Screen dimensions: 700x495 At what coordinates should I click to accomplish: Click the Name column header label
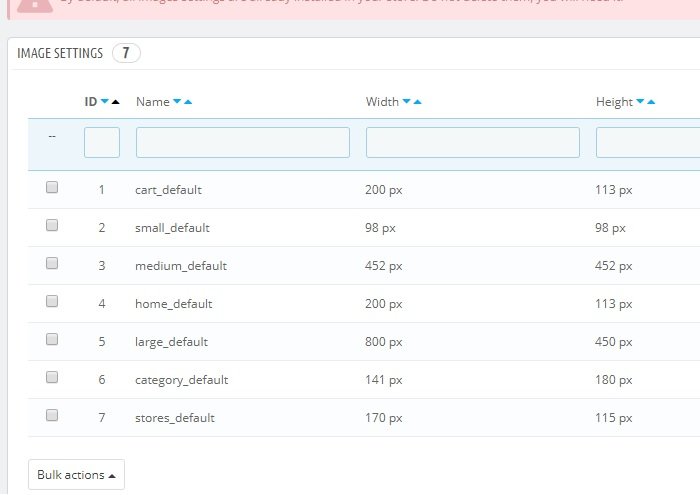point(153,102)
